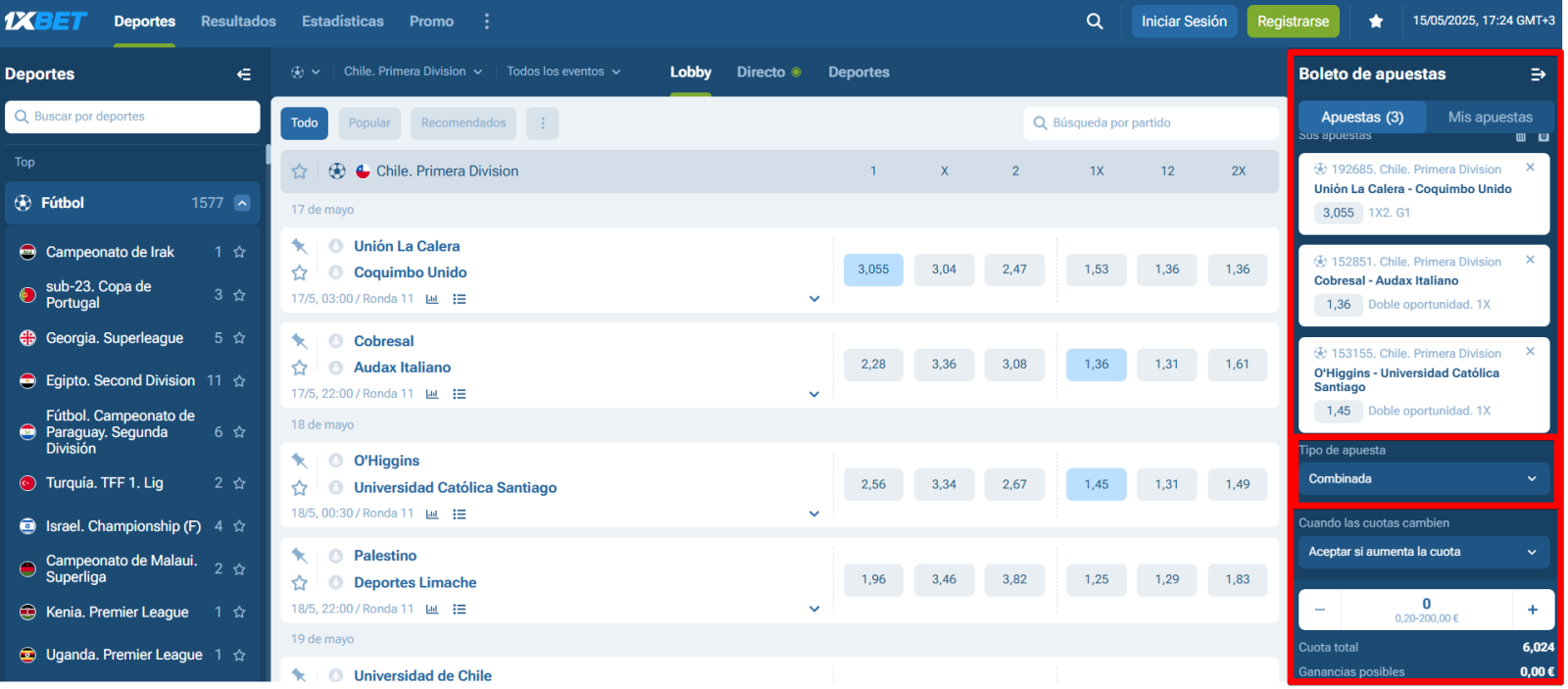Open Chile. Primera Division dropdown
Image resolution: width=1568 pixels, height=689 pixels.
[413, 72]
